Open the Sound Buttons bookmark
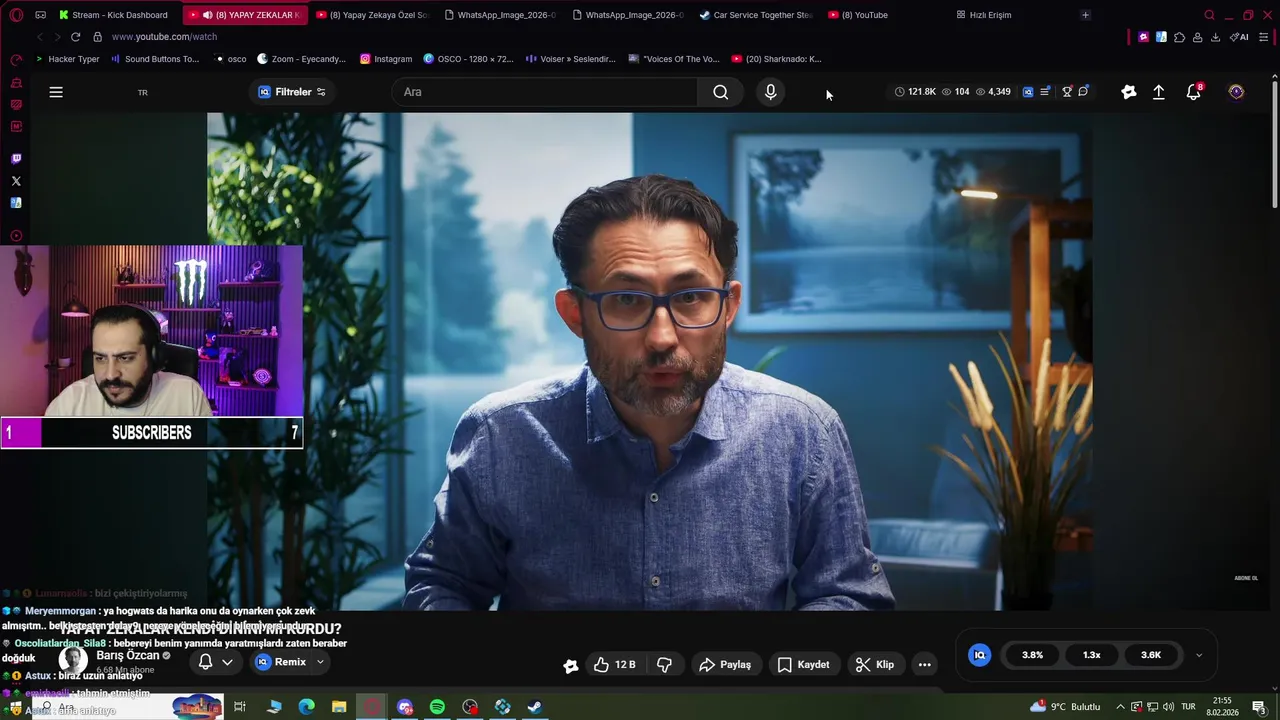1280x720 pixels. (x=155, y=59)
